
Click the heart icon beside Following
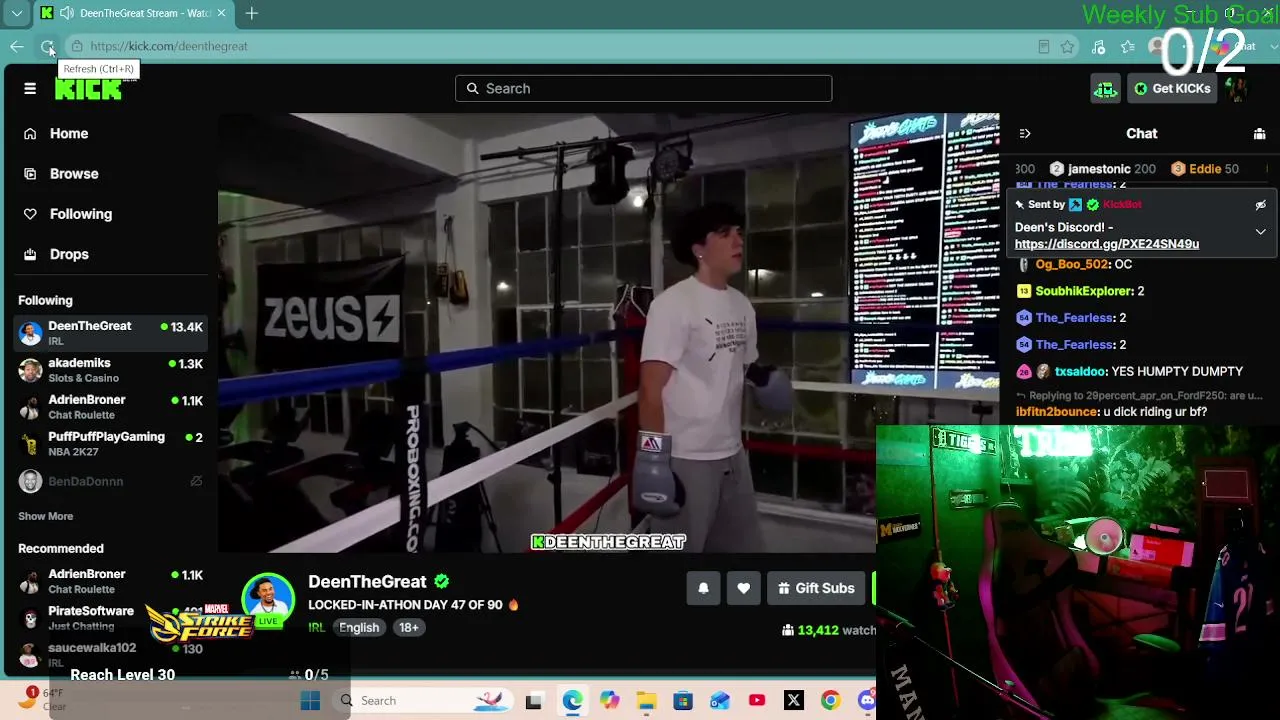point(30,214)
